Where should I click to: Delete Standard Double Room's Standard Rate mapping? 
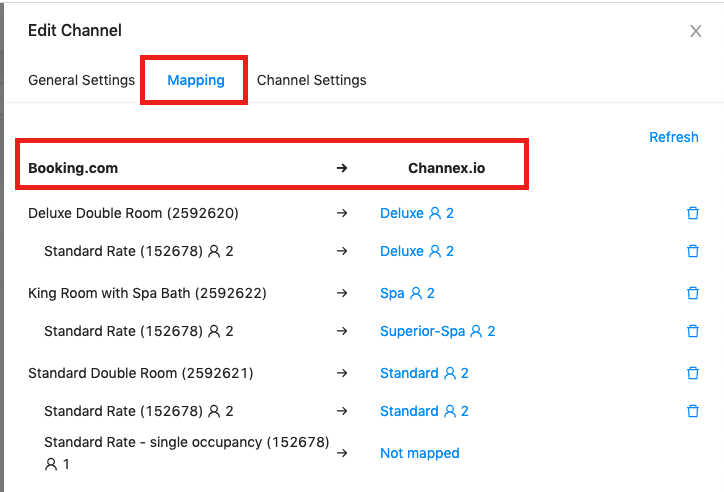pyautogui.click(x=693, y=411)
